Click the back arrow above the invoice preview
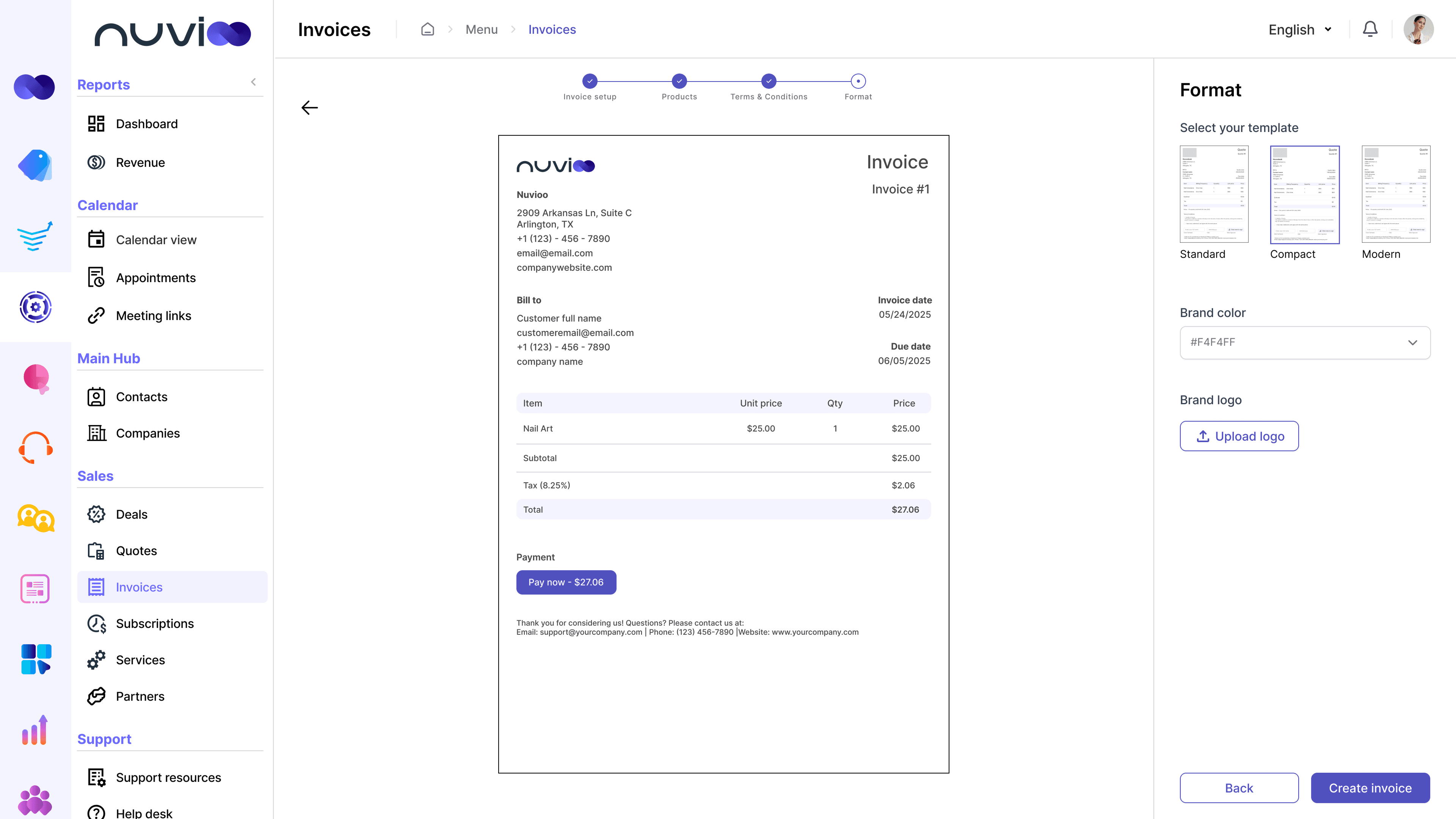The image size is (1456, 819). click(x=309, y=107)
